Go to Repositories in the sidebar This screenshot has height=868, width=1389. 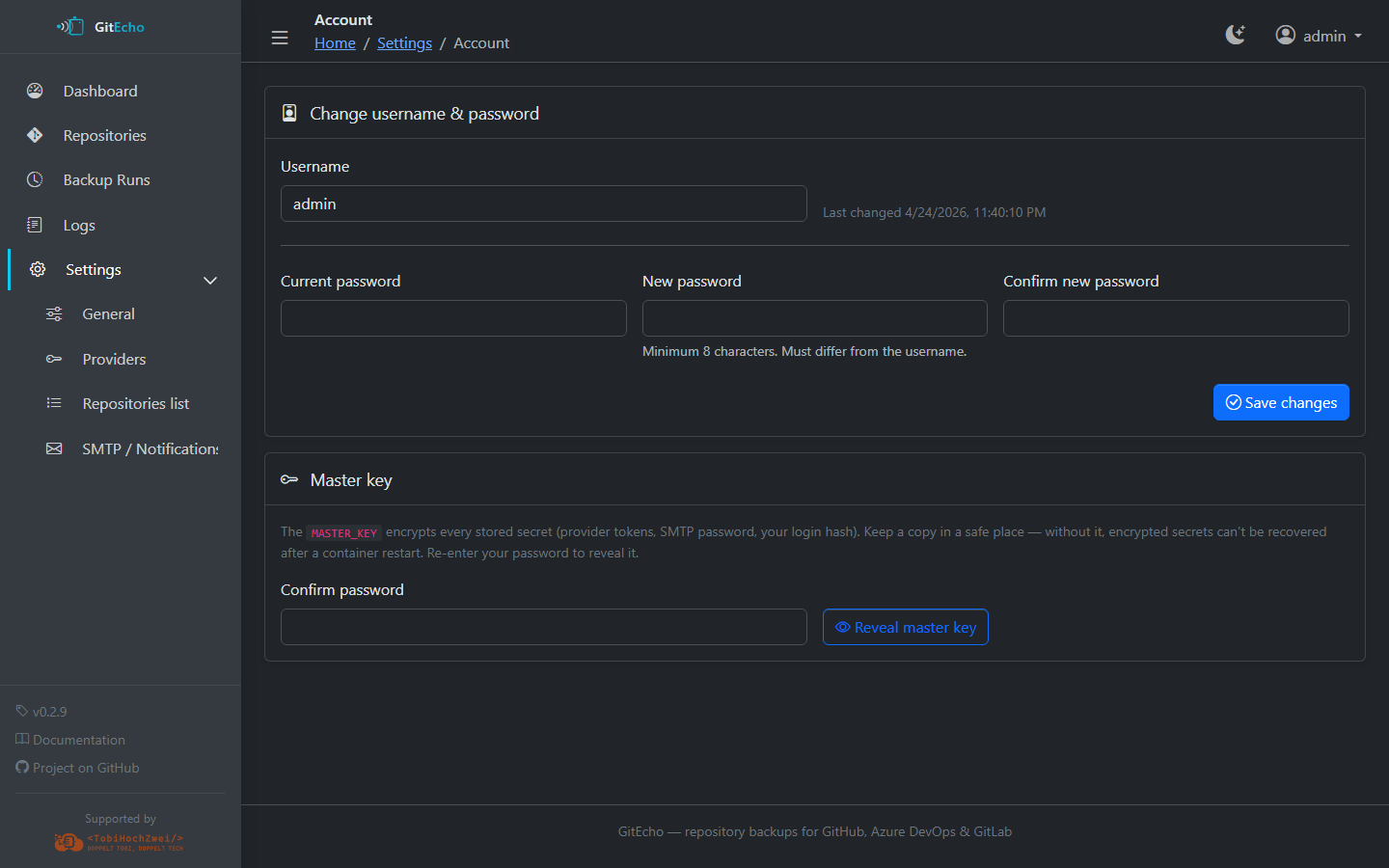click(104, 136)
